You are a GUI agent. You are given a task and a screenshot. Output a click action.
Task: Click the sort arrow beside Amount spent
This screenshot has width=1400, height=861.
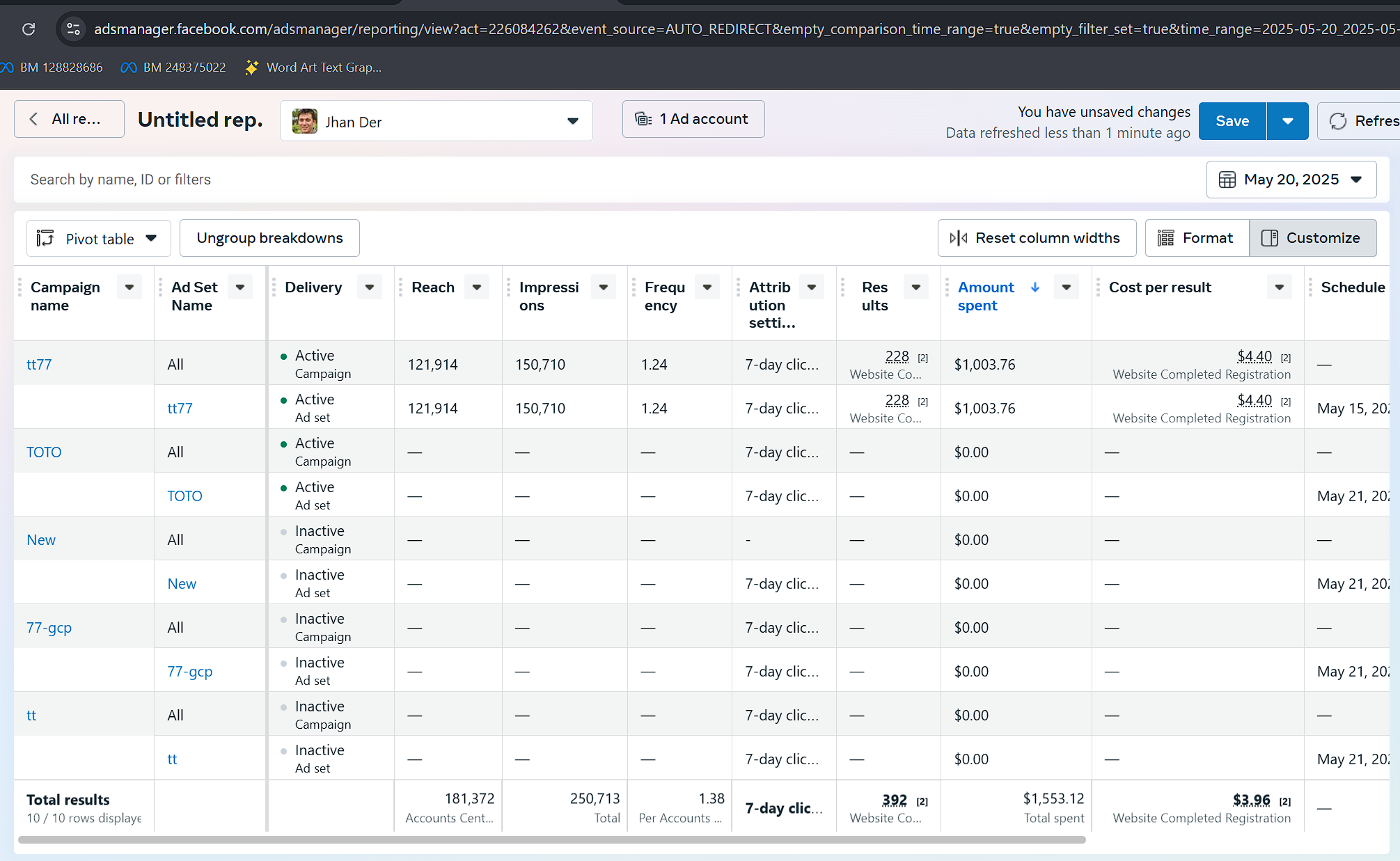(1035, 287)
